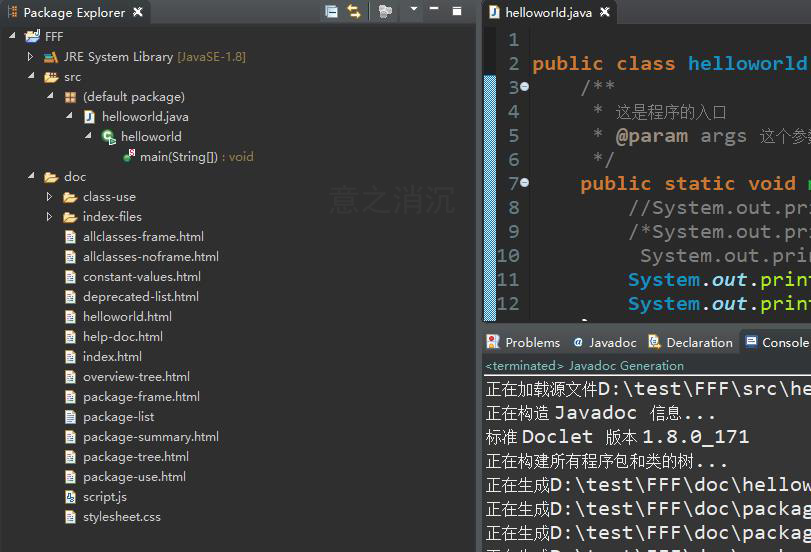811x552 pixels.
Task: Click the script.js file icon
Action: tap(70, 497)
